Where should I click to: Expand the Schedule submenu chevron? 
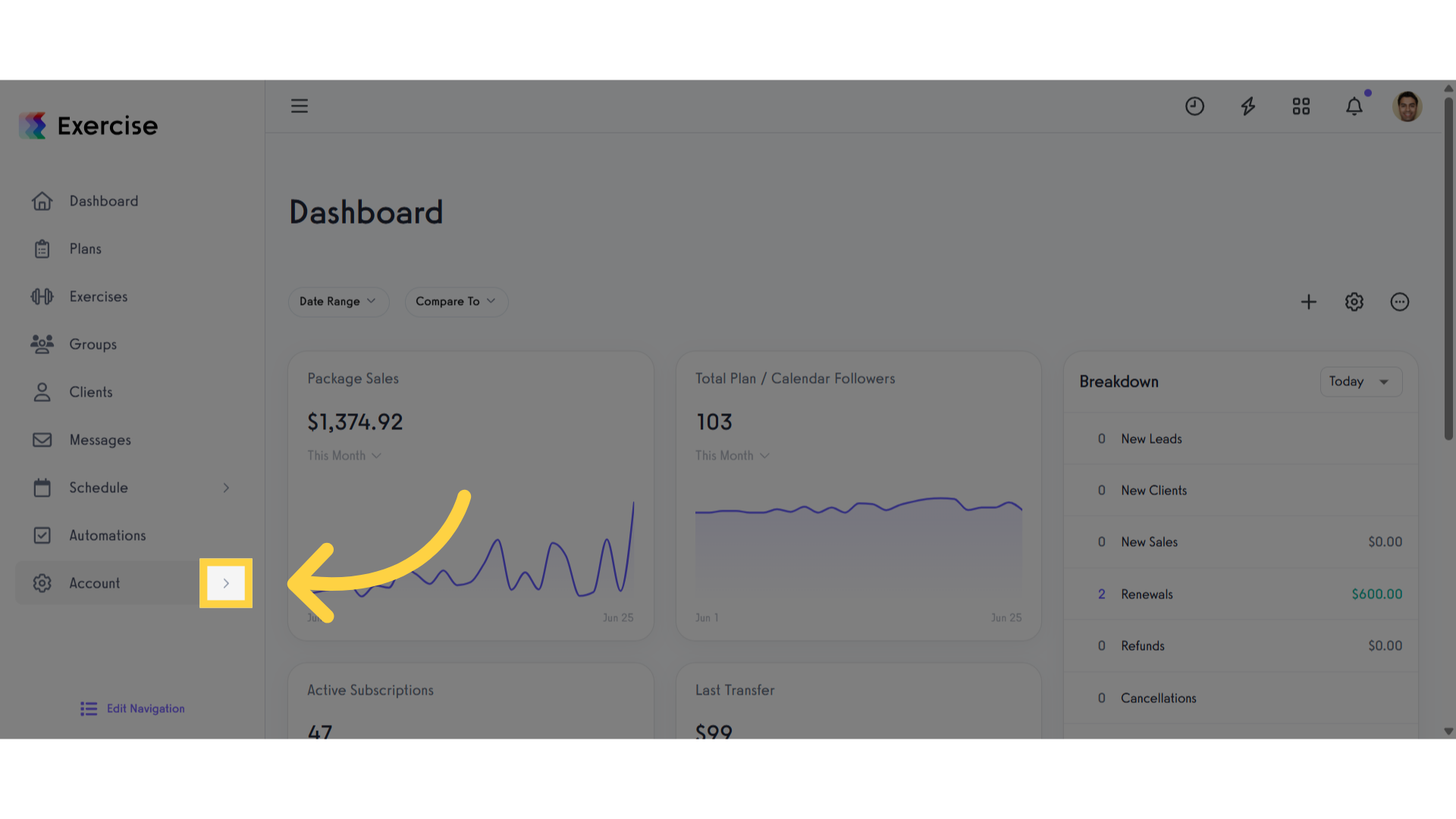click(x=226, y=488)
